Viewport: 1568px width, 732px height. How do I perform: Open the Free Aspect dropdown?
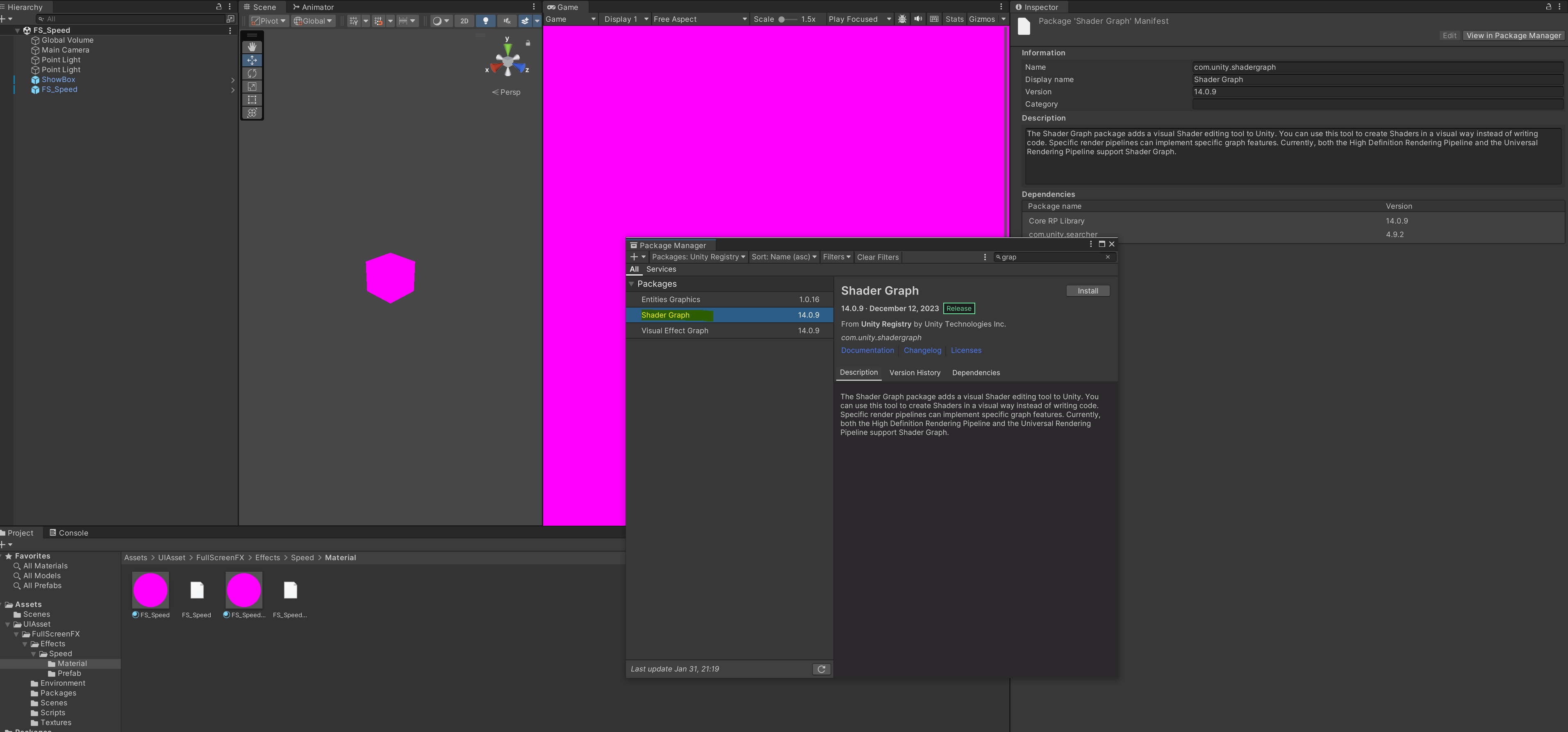(x=699, y=20)
